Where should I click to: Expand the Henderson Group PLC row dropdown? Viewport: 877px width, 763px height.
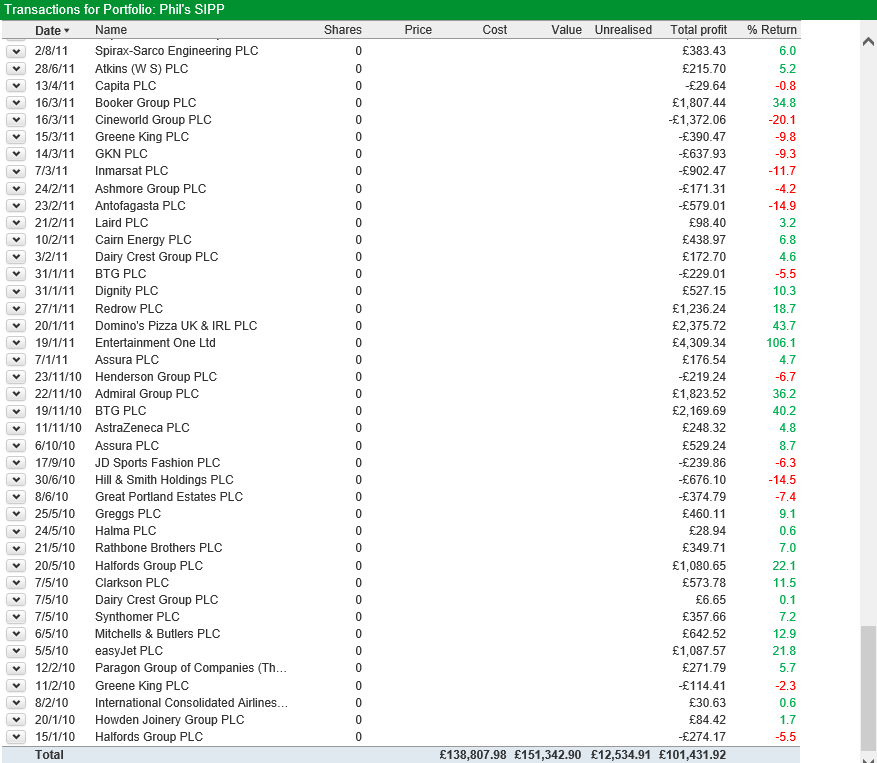pos(16,377)
